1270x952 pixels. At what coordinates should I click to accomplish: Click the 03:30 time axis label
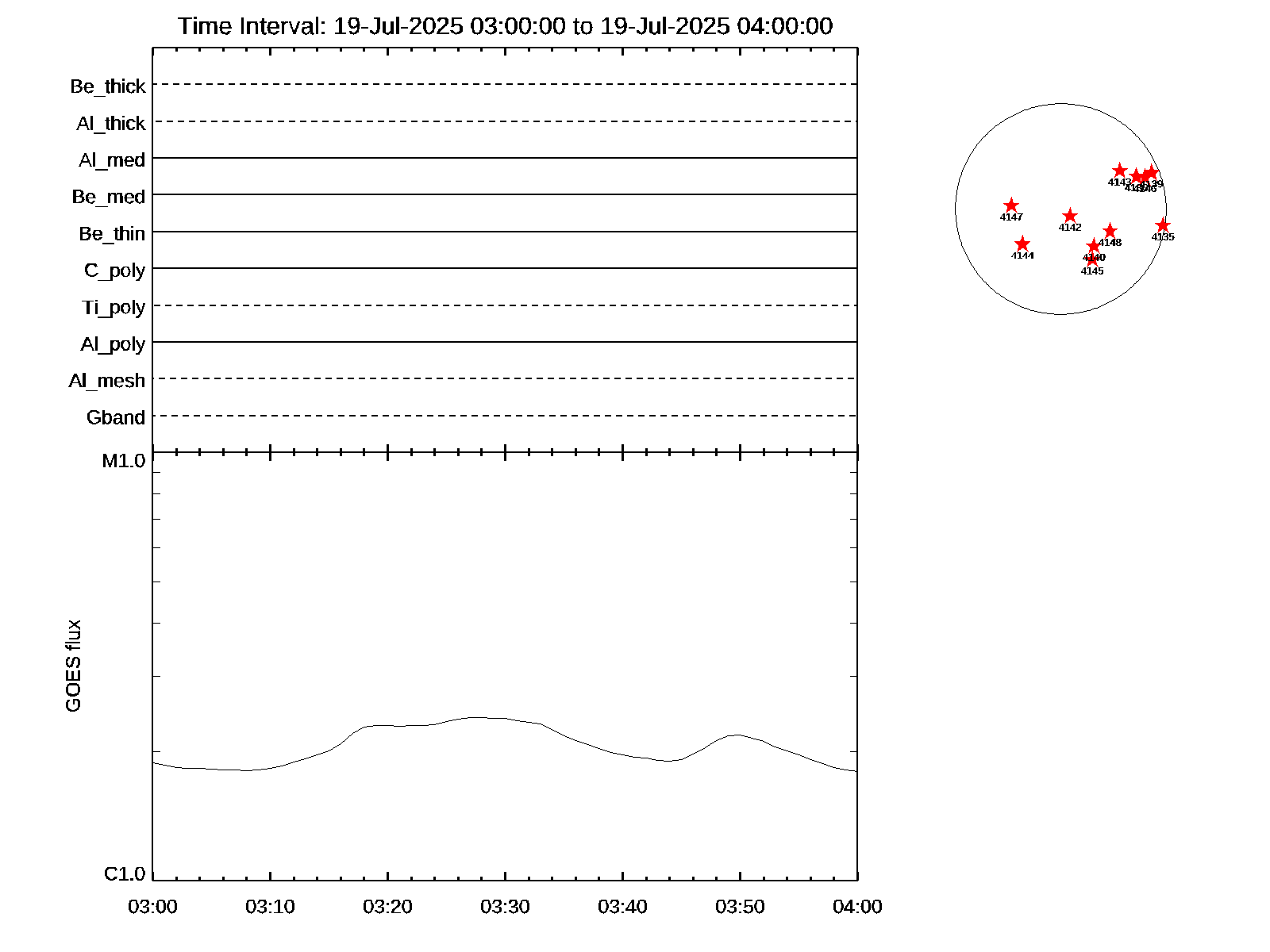[505, 907]
